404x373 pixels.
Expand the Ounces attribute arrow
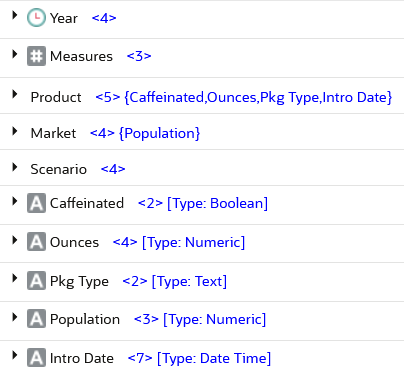pyautogui.click(x=14, y=240)
